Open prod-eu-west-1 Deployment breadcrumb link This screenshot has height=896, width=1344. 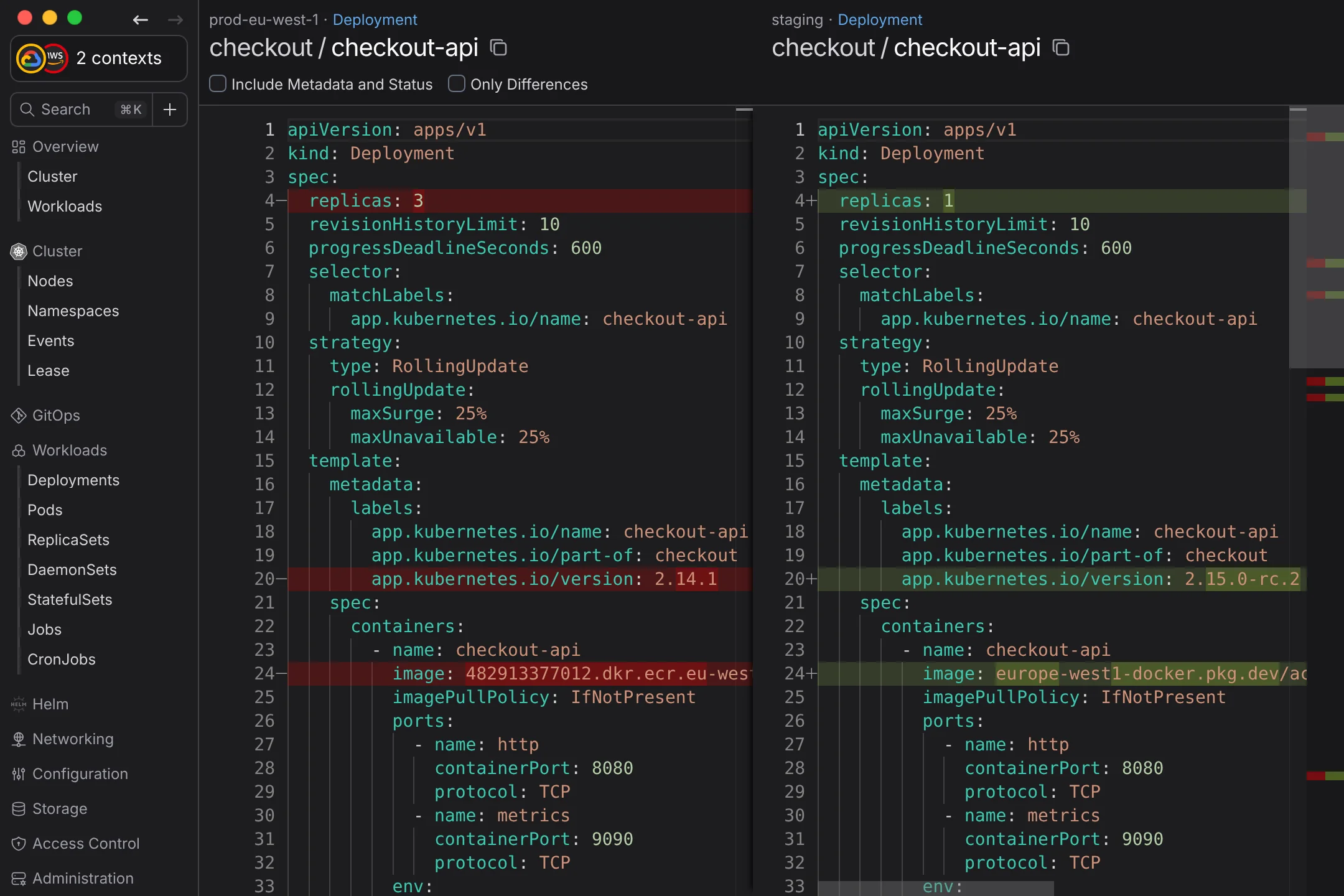pyautogui.click(x=375, y=20)
